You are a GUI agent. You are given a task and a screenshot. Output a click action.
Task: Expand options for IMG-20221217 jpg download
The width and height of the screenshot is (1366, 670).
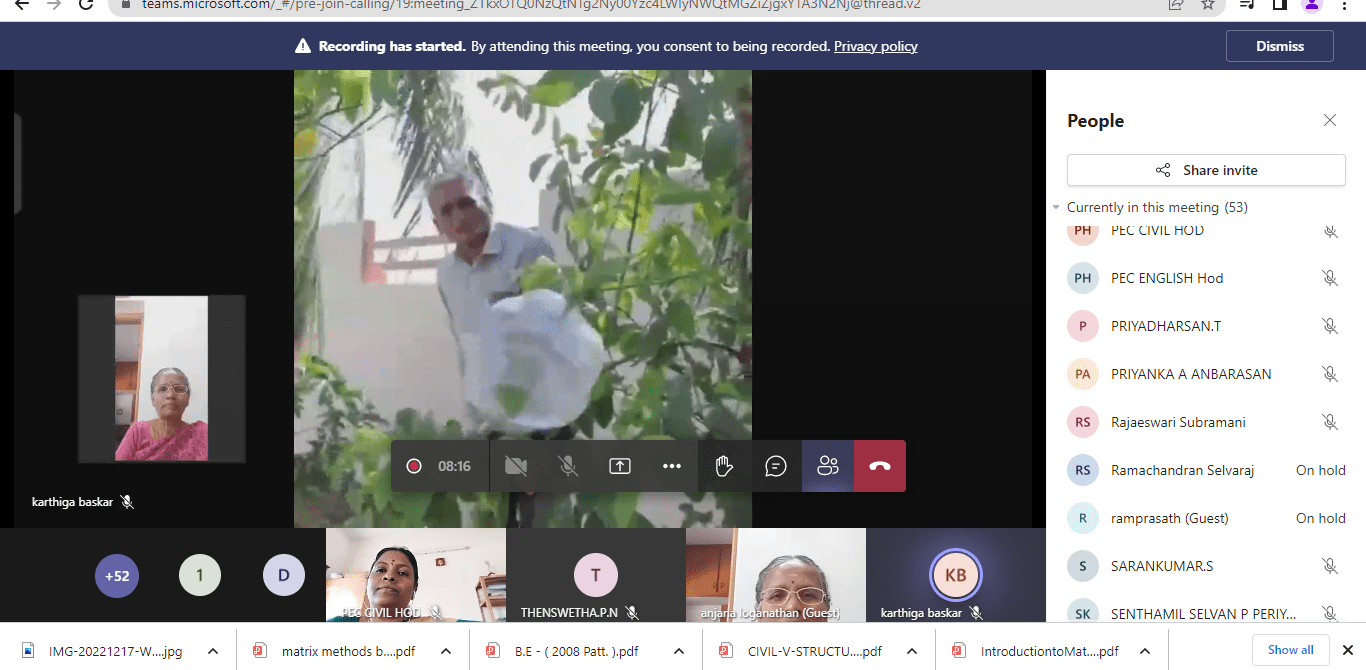point(212,651)
